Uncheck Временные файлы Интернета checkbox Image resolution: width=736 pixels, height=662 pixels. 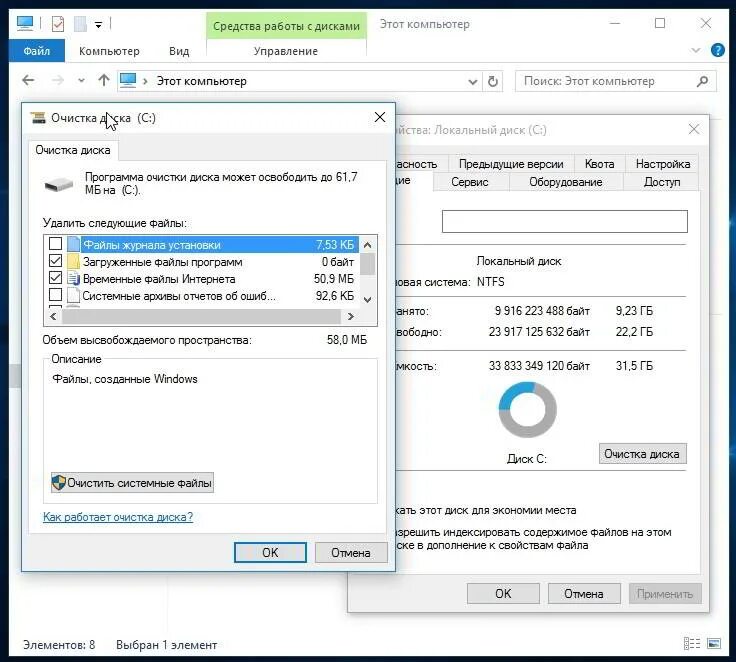[55, 277]
